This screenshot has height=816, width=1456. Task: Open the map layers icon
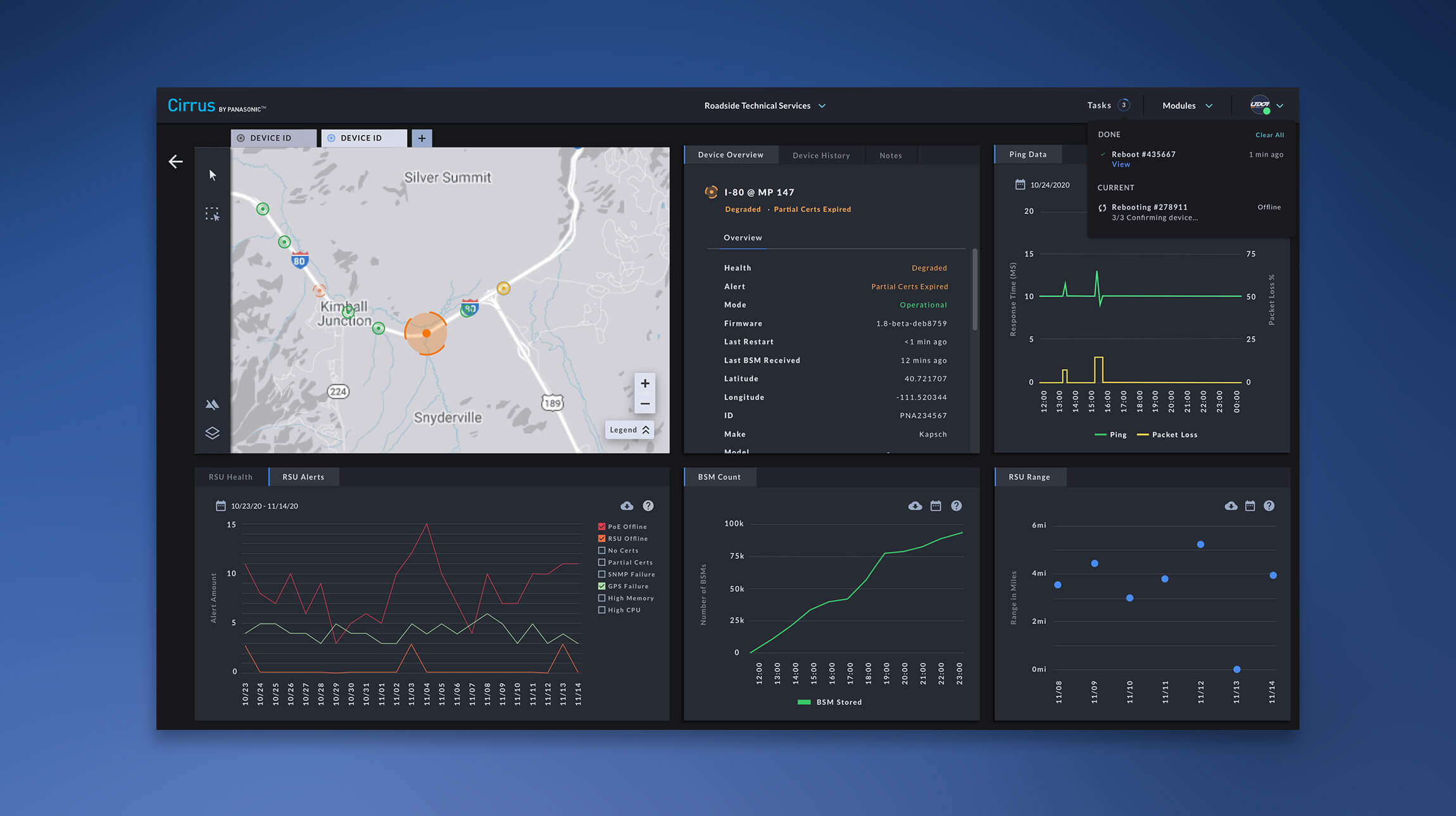click(x=213, y=433)
